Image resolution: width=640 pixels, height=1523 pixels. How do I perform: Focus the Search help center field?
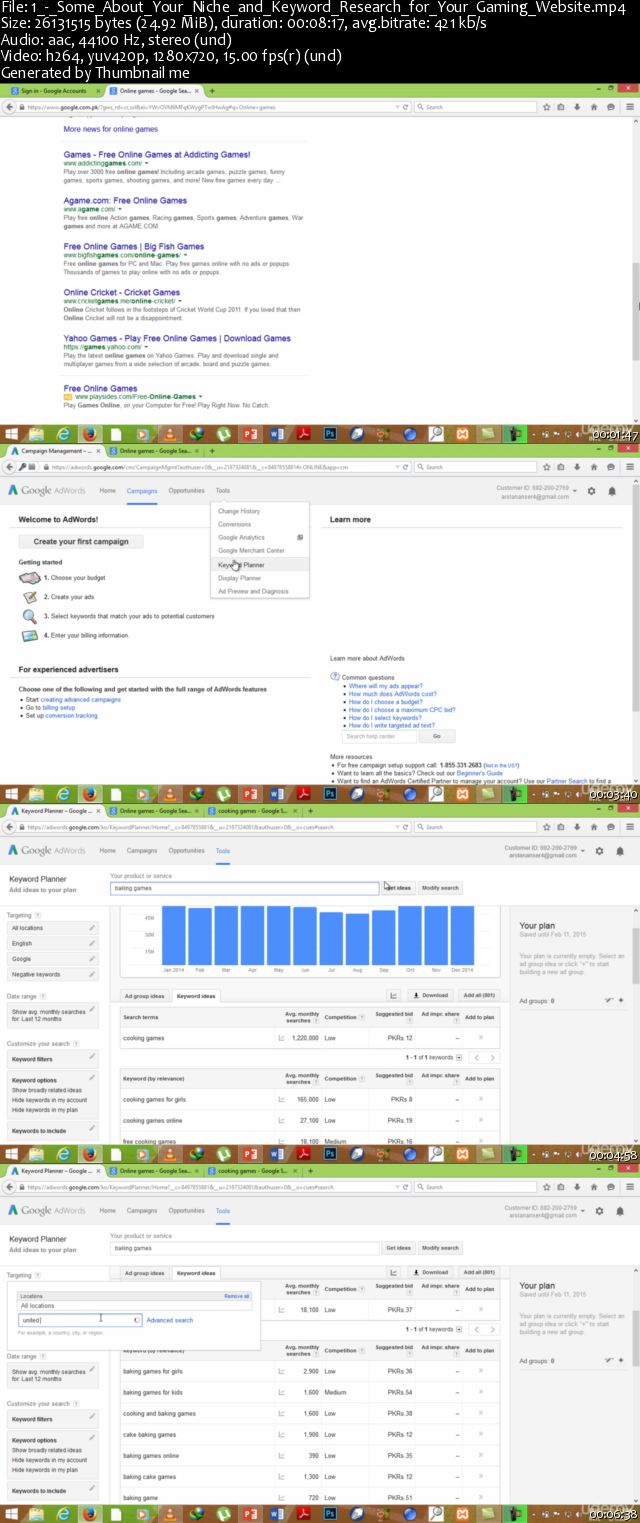click(380, 736)
